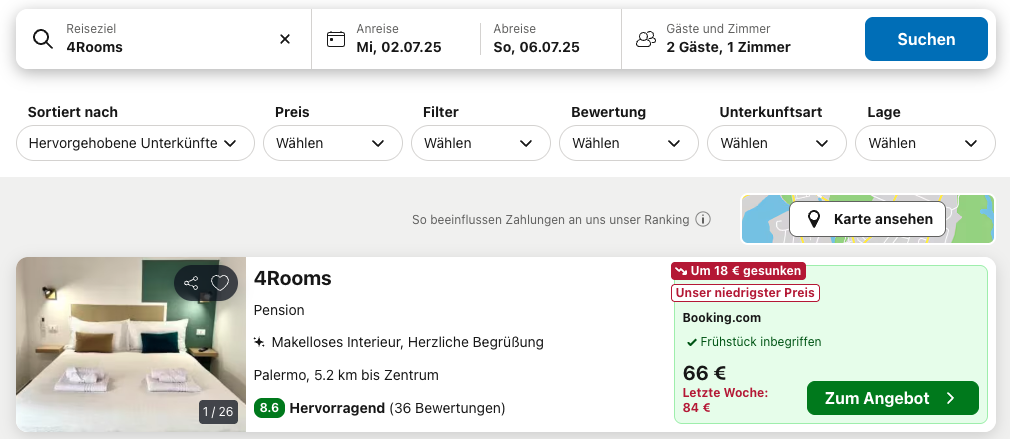Select the Abreise date field

(x=549, y=39)
